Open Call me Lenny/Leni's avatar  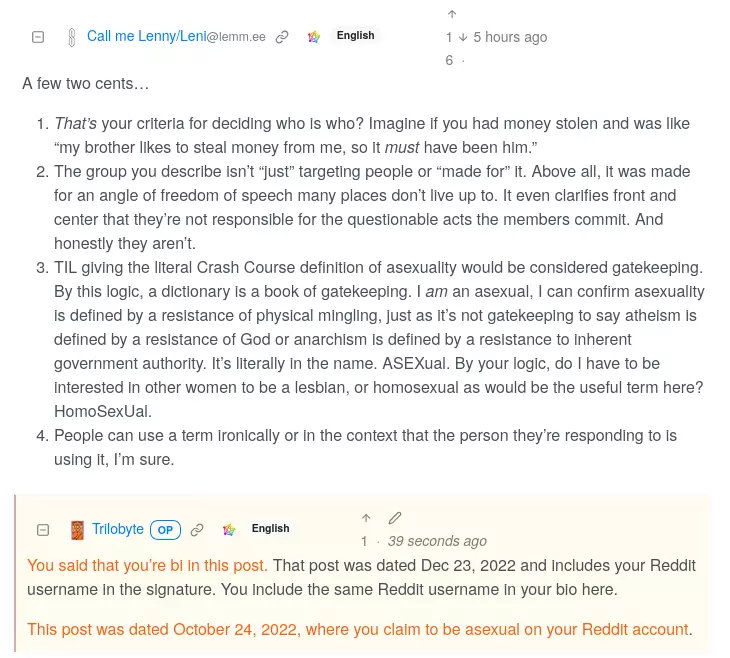coord(71,37)
